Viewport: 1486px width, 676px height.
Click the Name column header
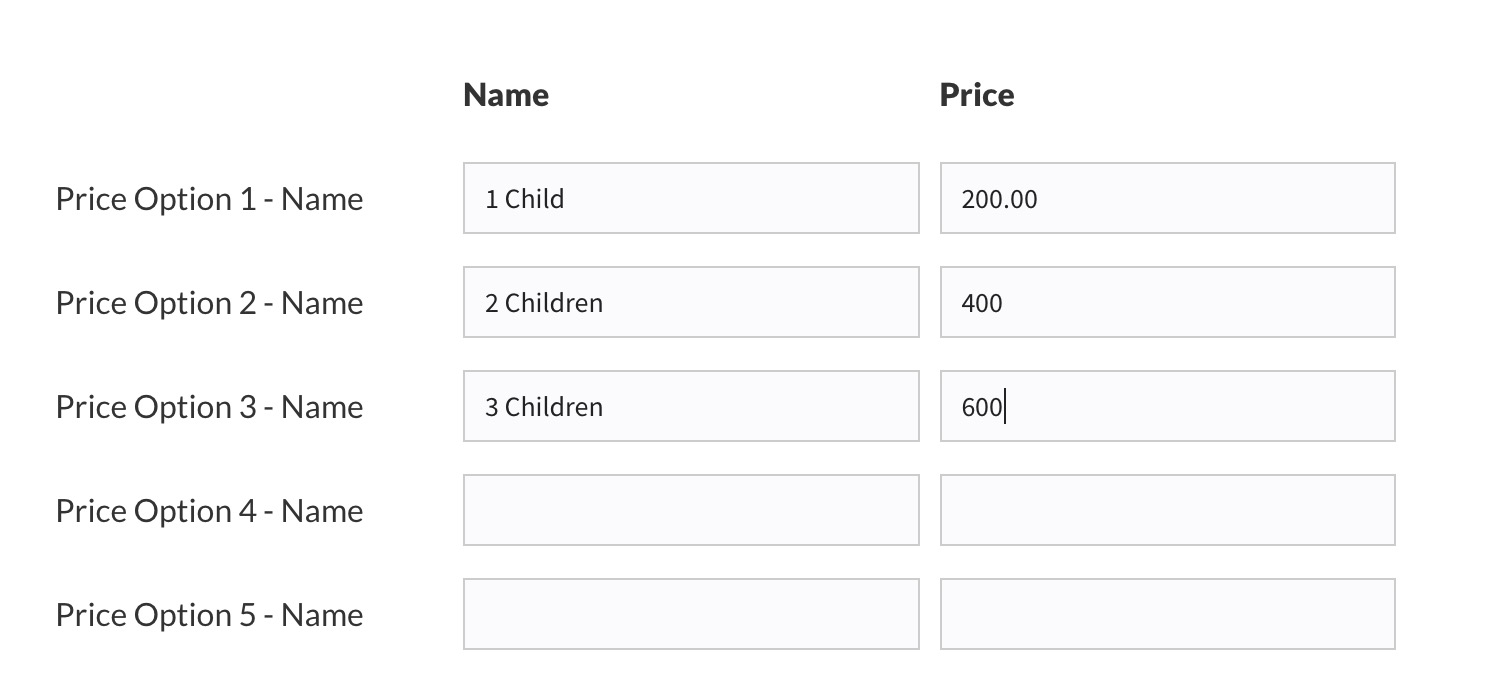coord(506,95)
